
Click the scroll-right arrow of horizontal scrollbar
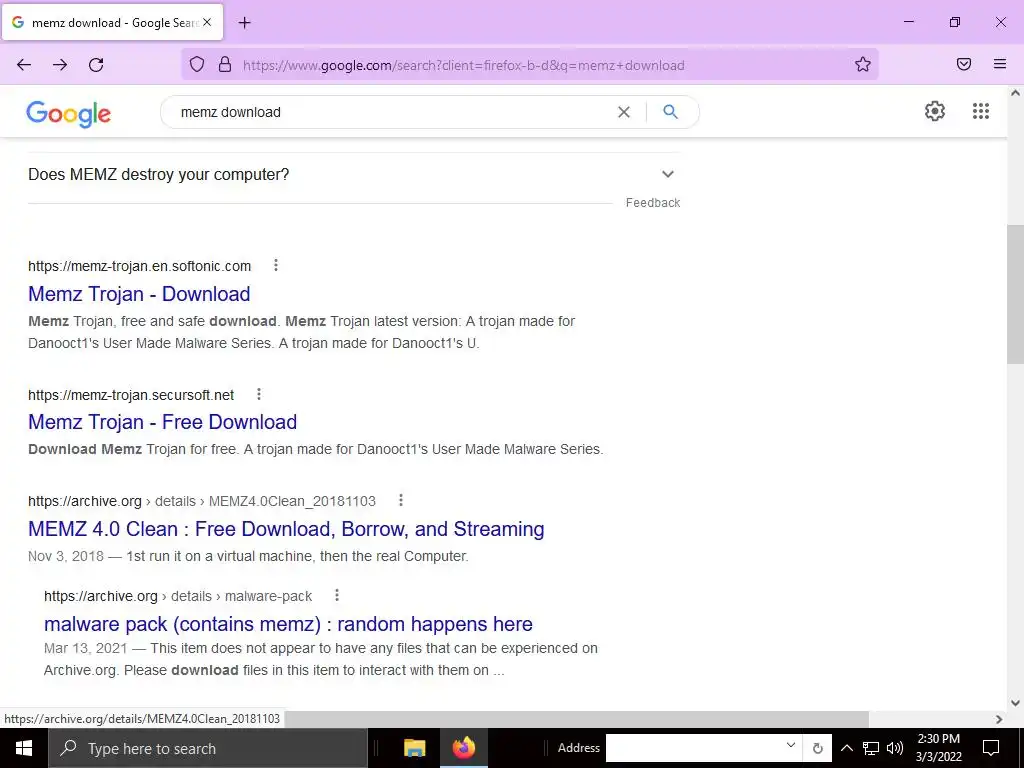click(999, 719)
